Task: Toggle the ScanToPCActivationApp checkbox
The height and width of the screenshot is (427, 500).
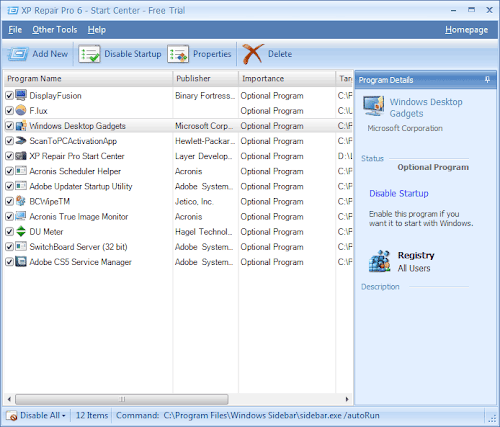Action: tap(9, 141)
